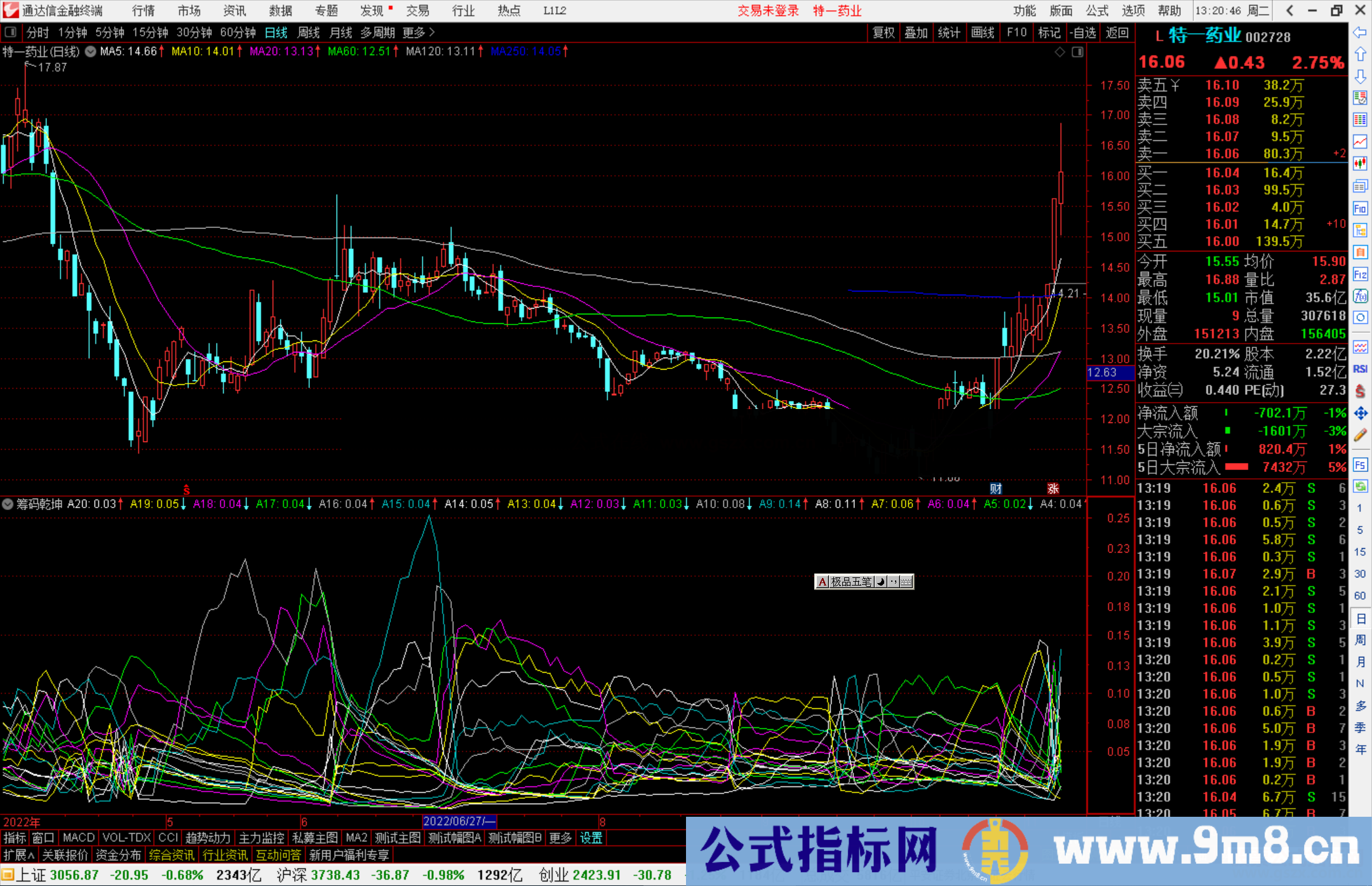Viewport: 1372px width, 886px height.
Task: Open the 筹码乾坤 indicator round dropdown
Action: pos(8,504)
